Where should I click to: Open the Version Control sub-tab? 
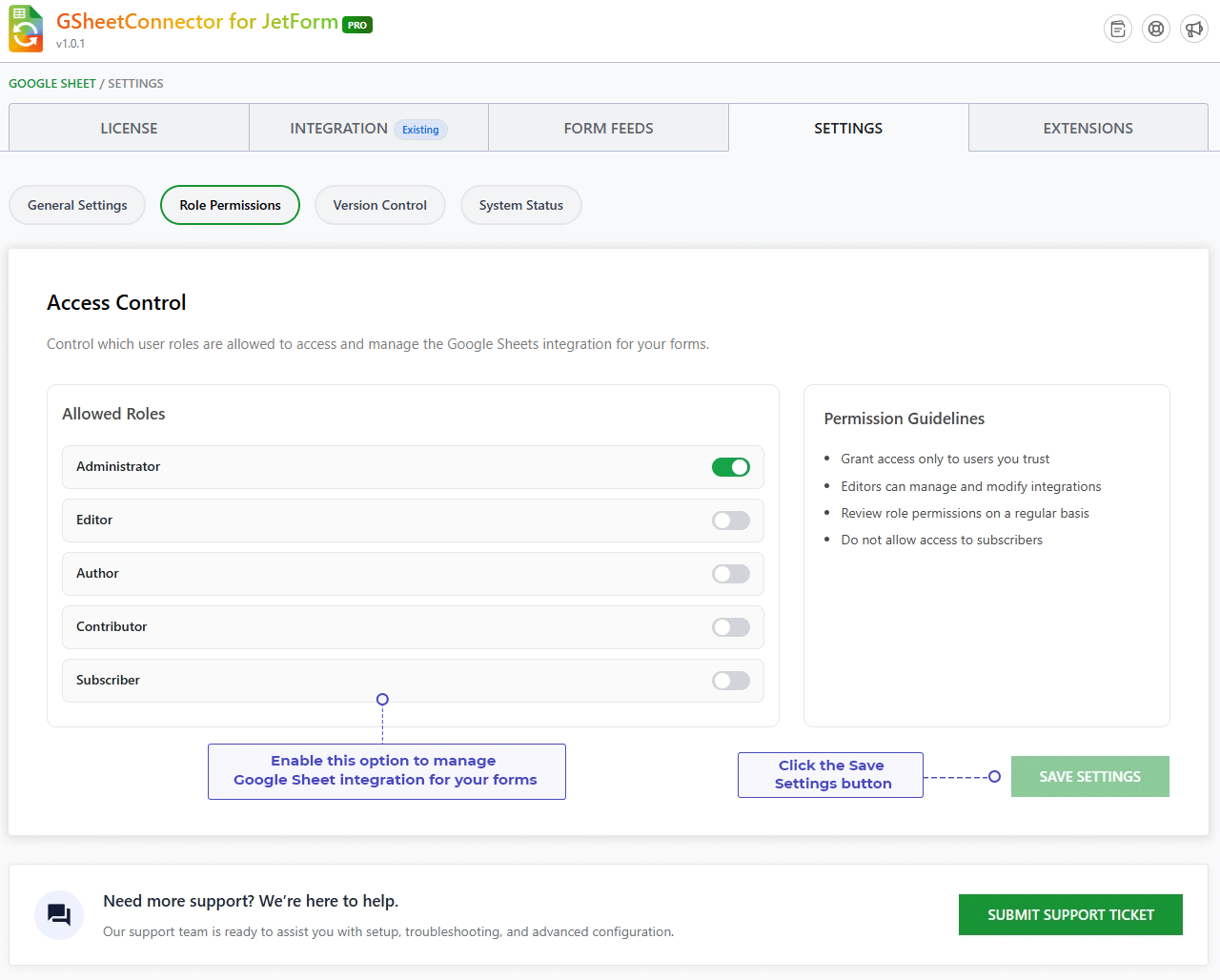pos(380,205)
